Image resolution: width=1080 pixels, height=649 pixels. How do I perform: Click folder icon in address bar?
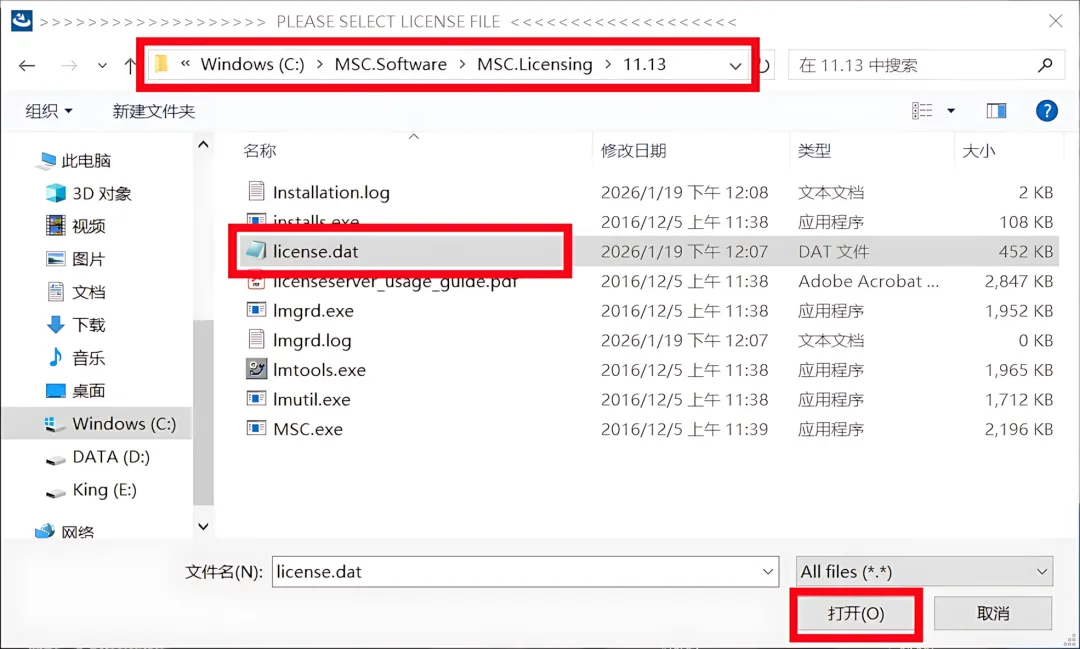tap(161, 65)
